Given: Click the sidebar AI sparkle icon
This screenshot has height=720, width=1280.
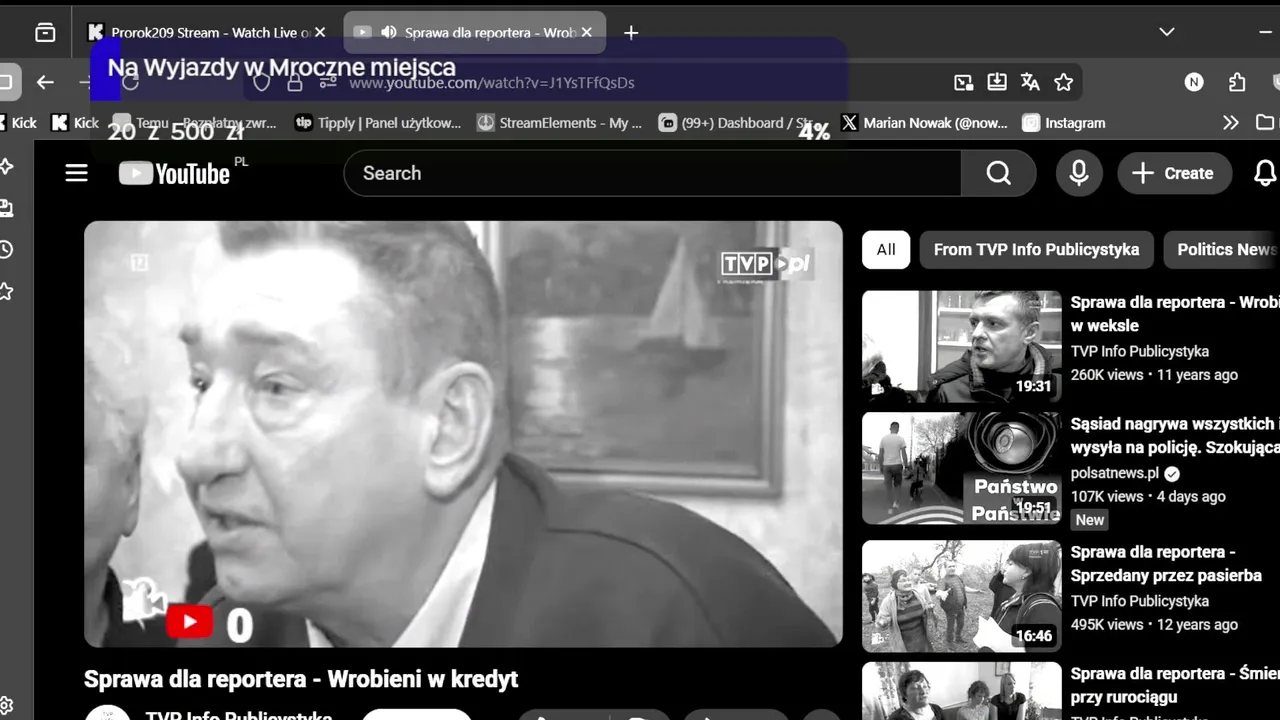Looking at the screenshot, I should tap(7, 166).
